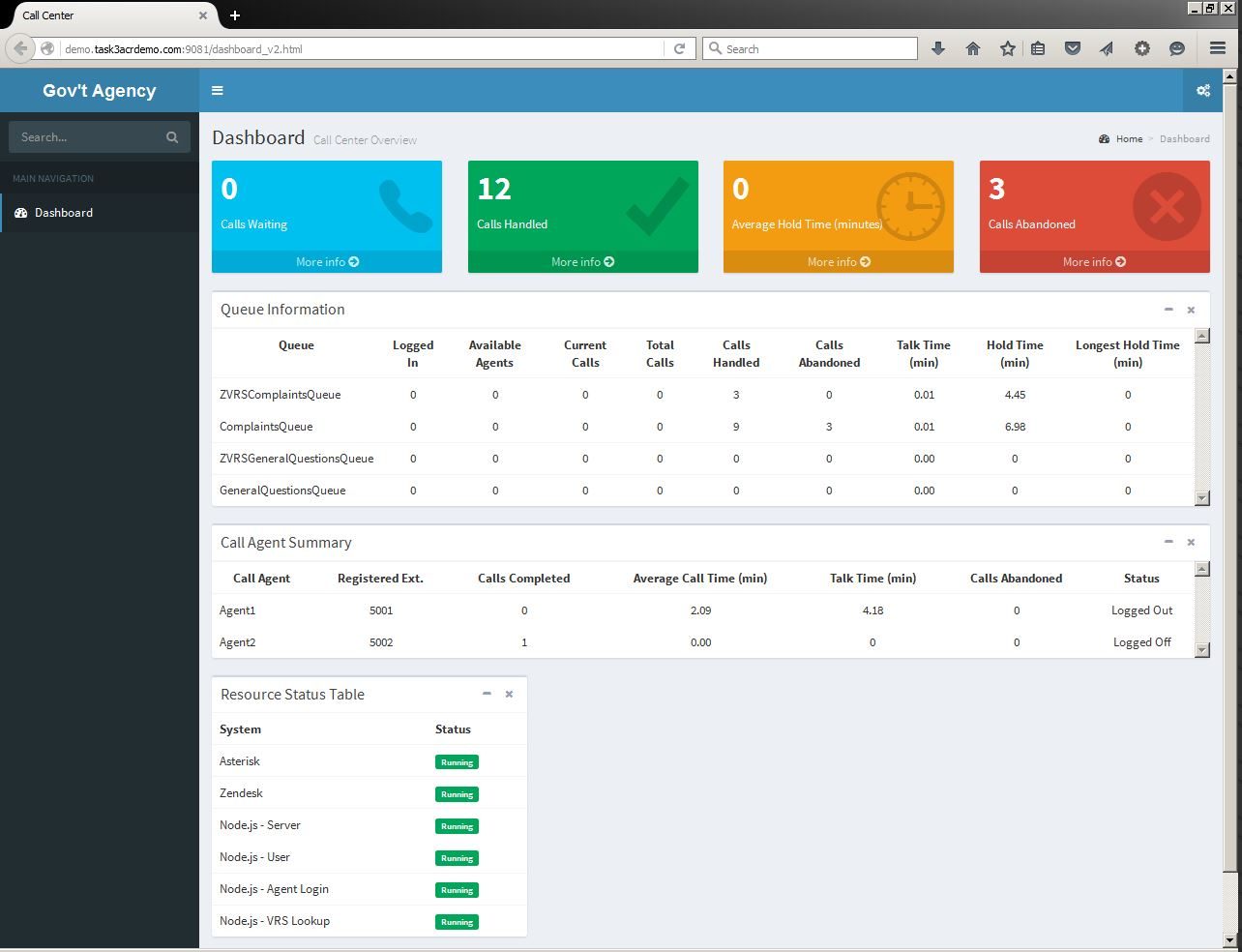Close the Call Center tab
Viewport: 1242px width, 952px height.
[x=203, y=15]
